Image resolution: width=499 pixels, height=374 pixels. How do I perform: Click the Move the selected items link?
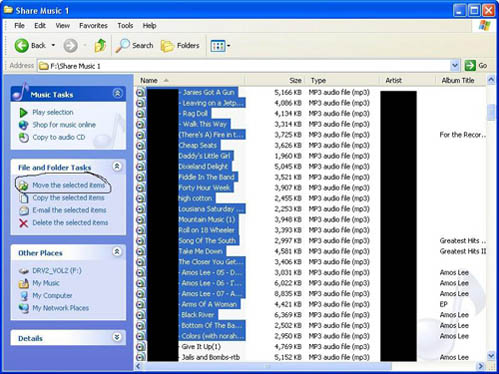pyautogui.click(x=69, y=185)
